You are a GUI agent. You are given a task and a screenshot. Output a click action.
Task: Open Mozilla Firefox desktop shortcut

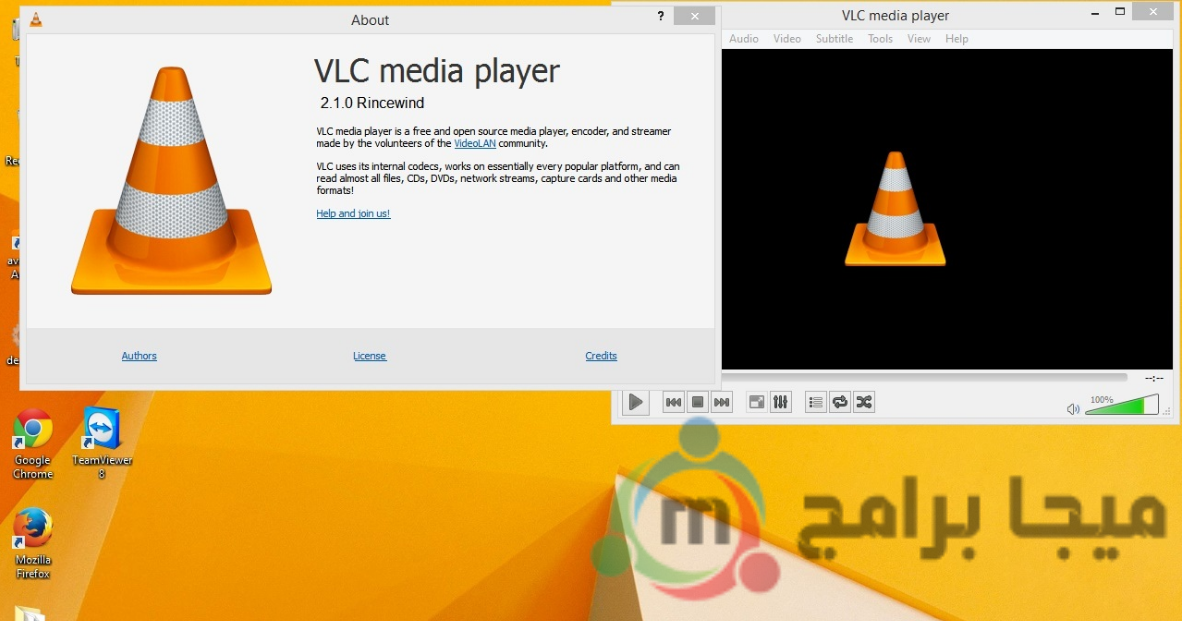[33, 543]
